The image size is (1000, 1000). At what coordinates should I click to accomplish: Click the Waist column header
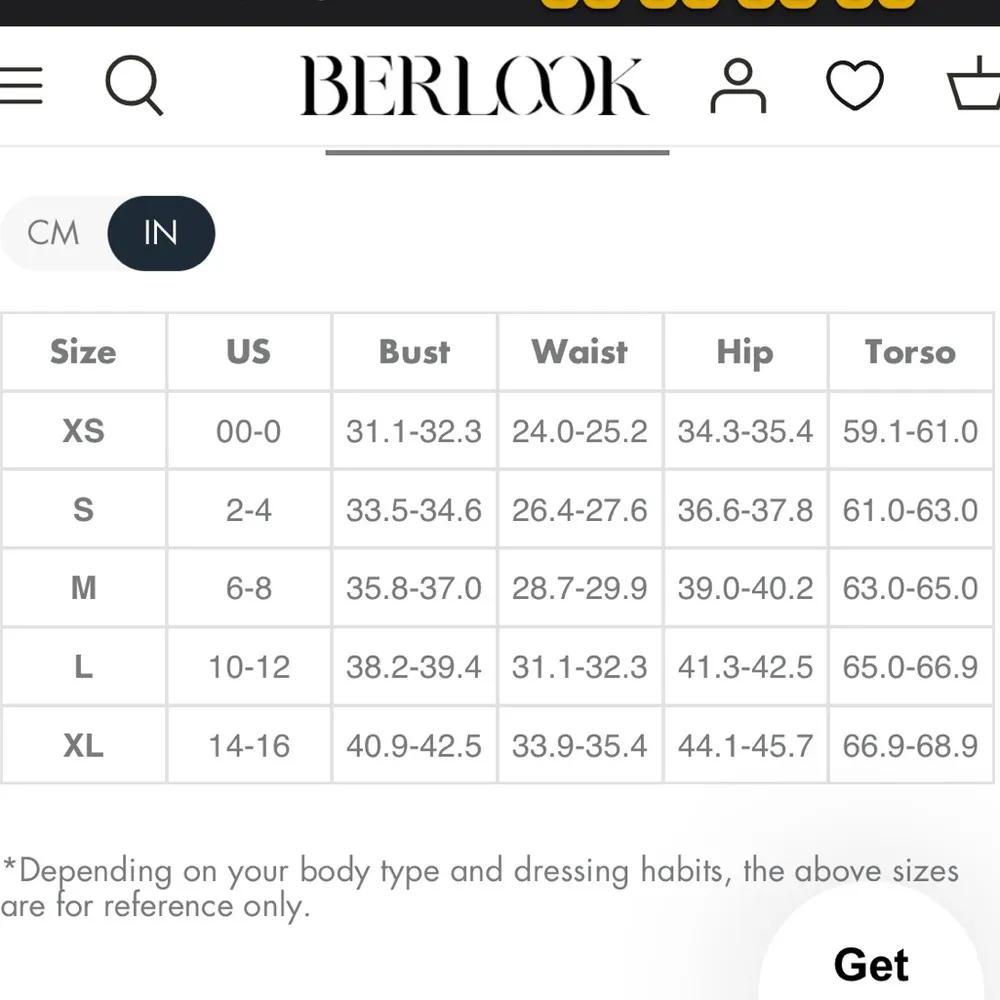(580, 352)
